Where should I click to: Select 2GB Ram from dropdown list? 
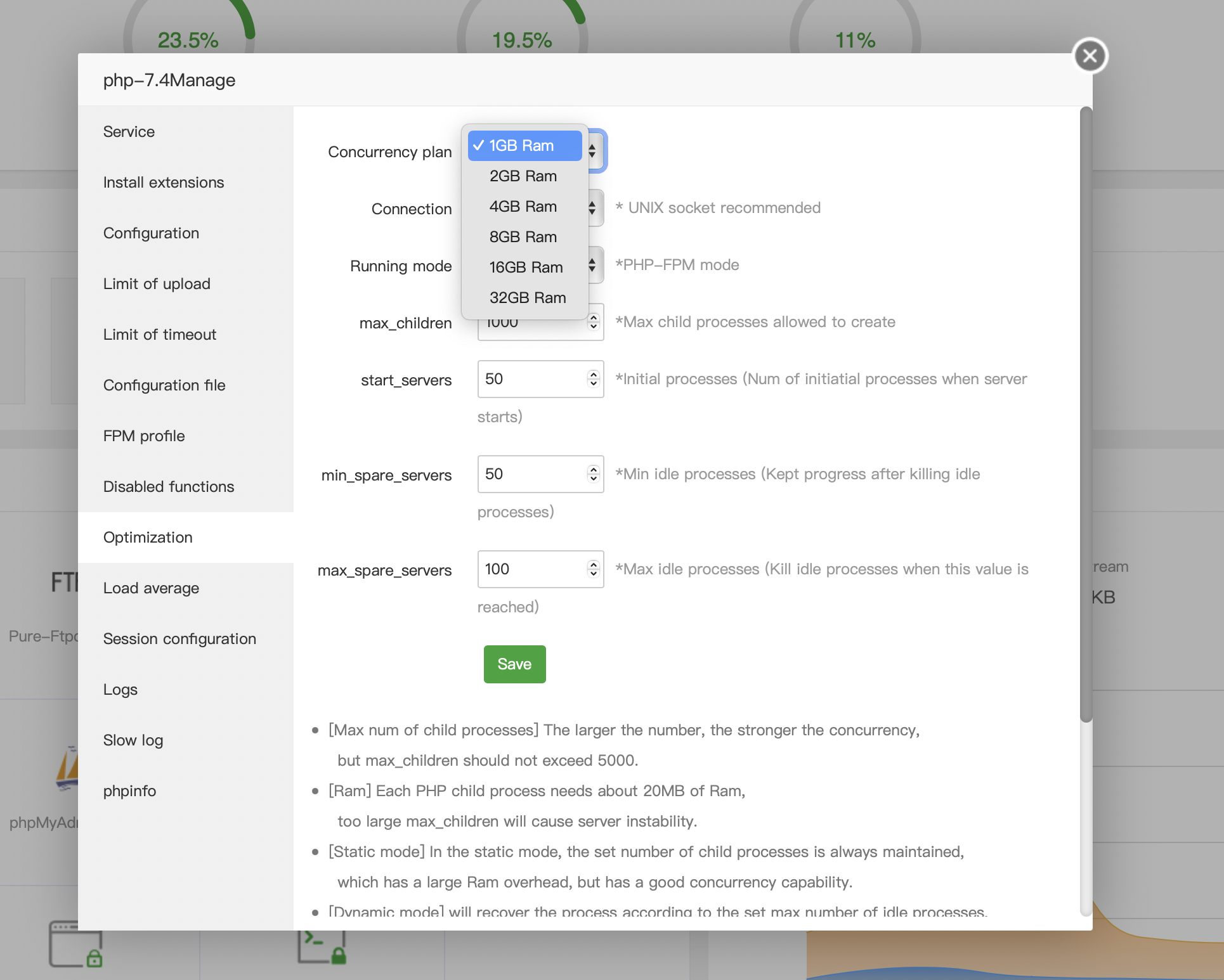(524, 176)
